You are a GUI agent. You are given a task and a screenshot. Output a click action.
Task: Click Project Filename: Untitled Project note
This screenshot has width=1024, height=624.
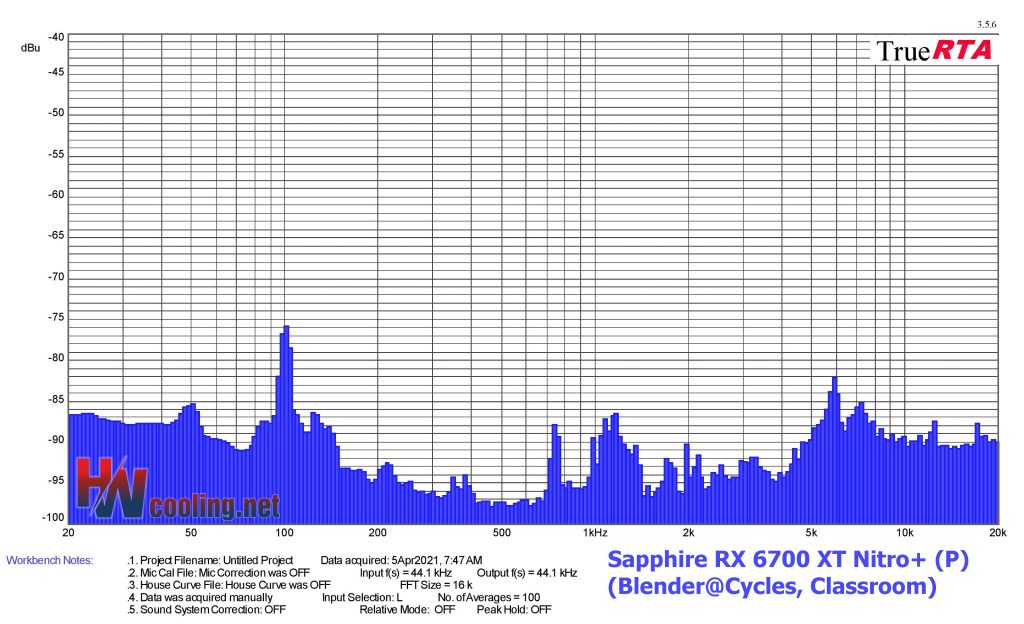click(x=210, y=560)
